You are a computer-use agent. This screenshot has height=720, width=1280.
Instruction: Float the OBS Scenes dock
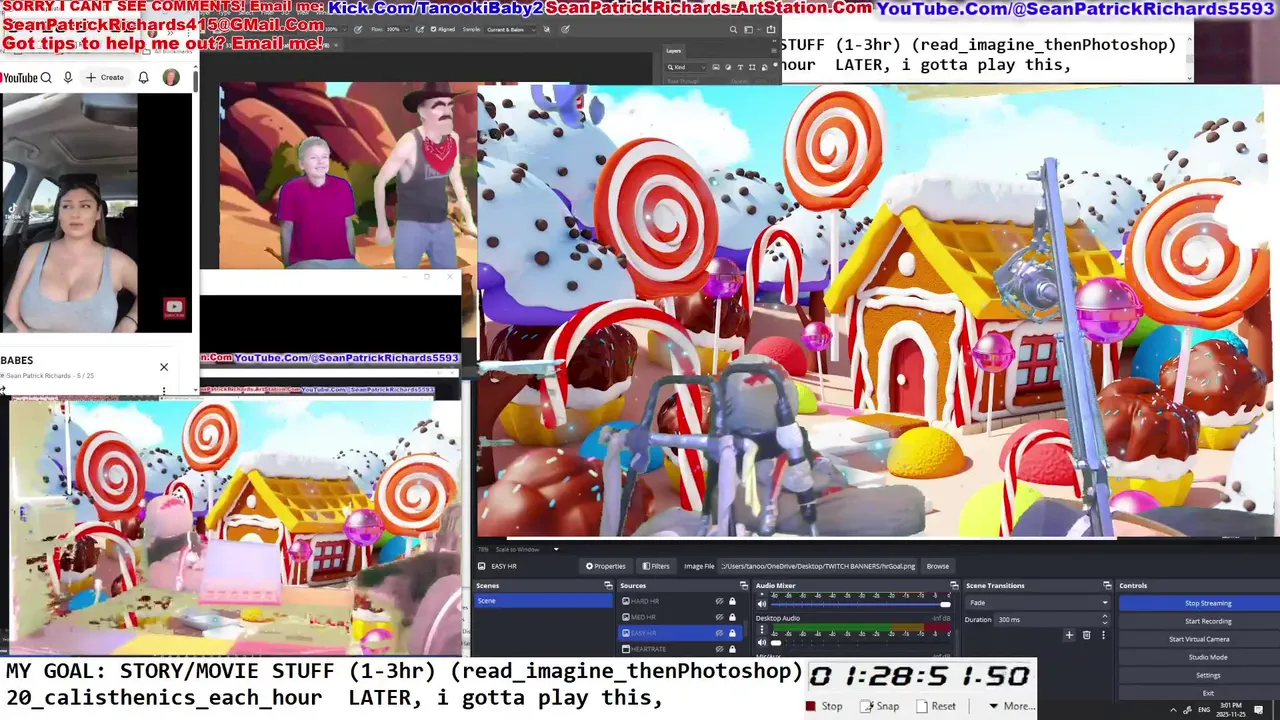point(608,586)
